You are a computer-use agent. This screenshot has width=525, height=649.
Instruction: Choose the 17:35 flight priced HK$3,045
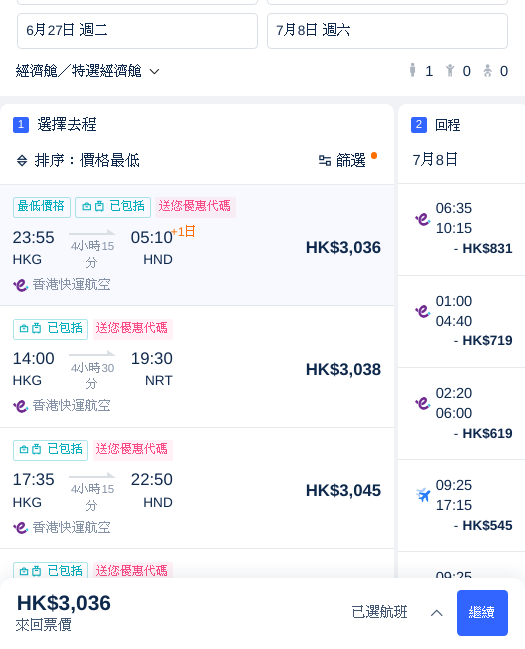click(x=197, y=488)
